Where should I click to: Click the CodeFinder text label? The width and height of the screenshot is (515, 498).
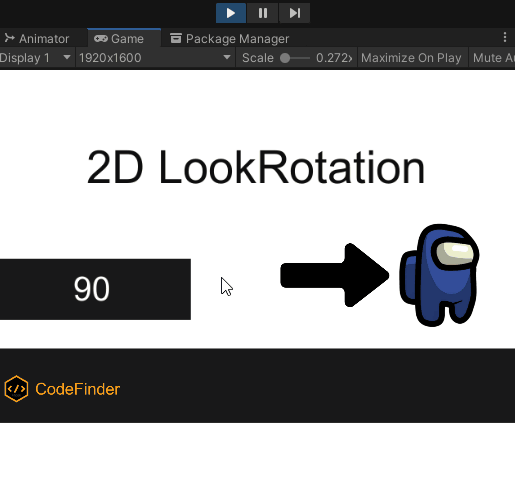78,389
